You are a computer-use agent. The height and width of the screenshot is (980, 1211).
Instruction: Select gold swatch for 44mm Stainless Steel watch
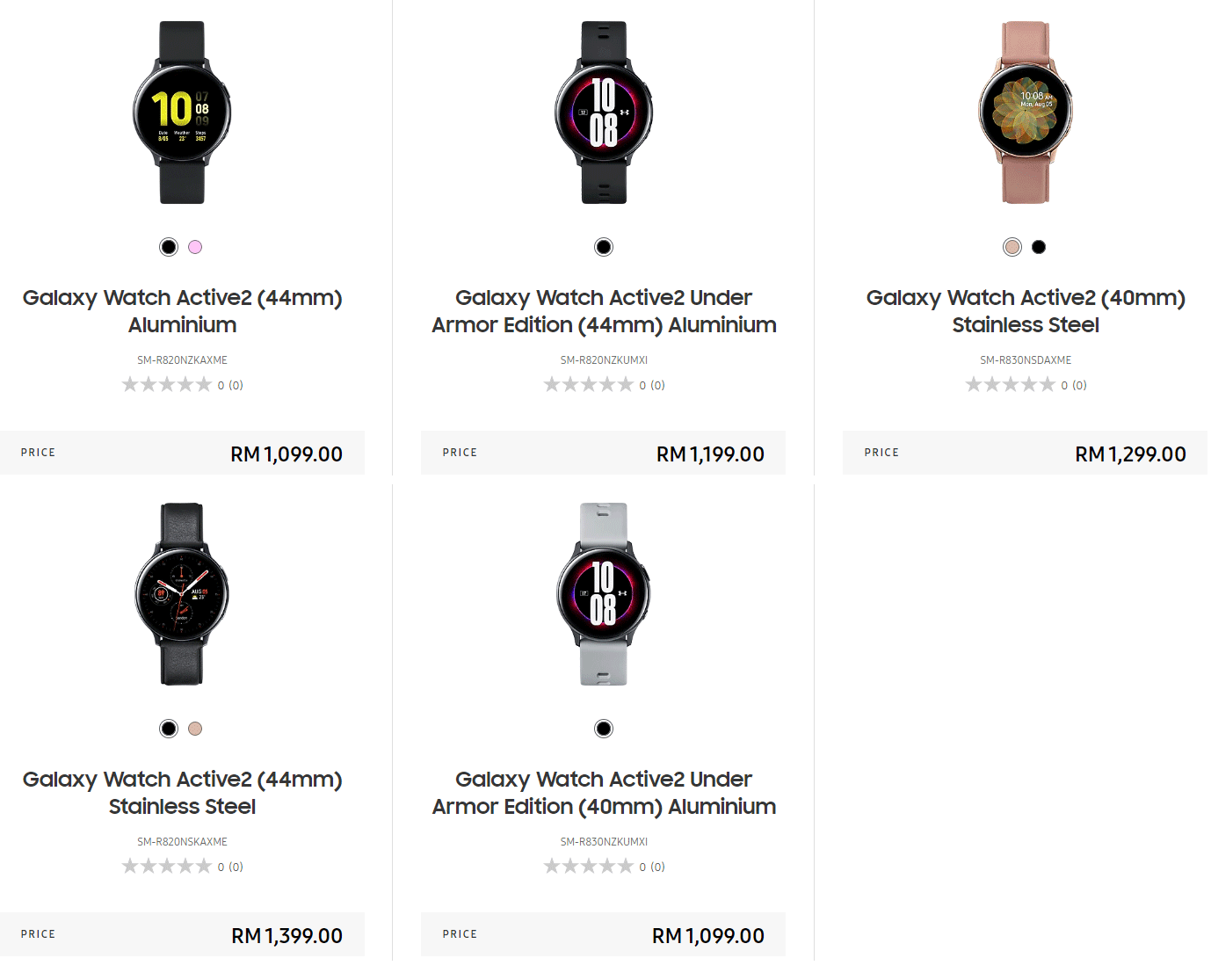pyautogui.click(x=195, y=729)
